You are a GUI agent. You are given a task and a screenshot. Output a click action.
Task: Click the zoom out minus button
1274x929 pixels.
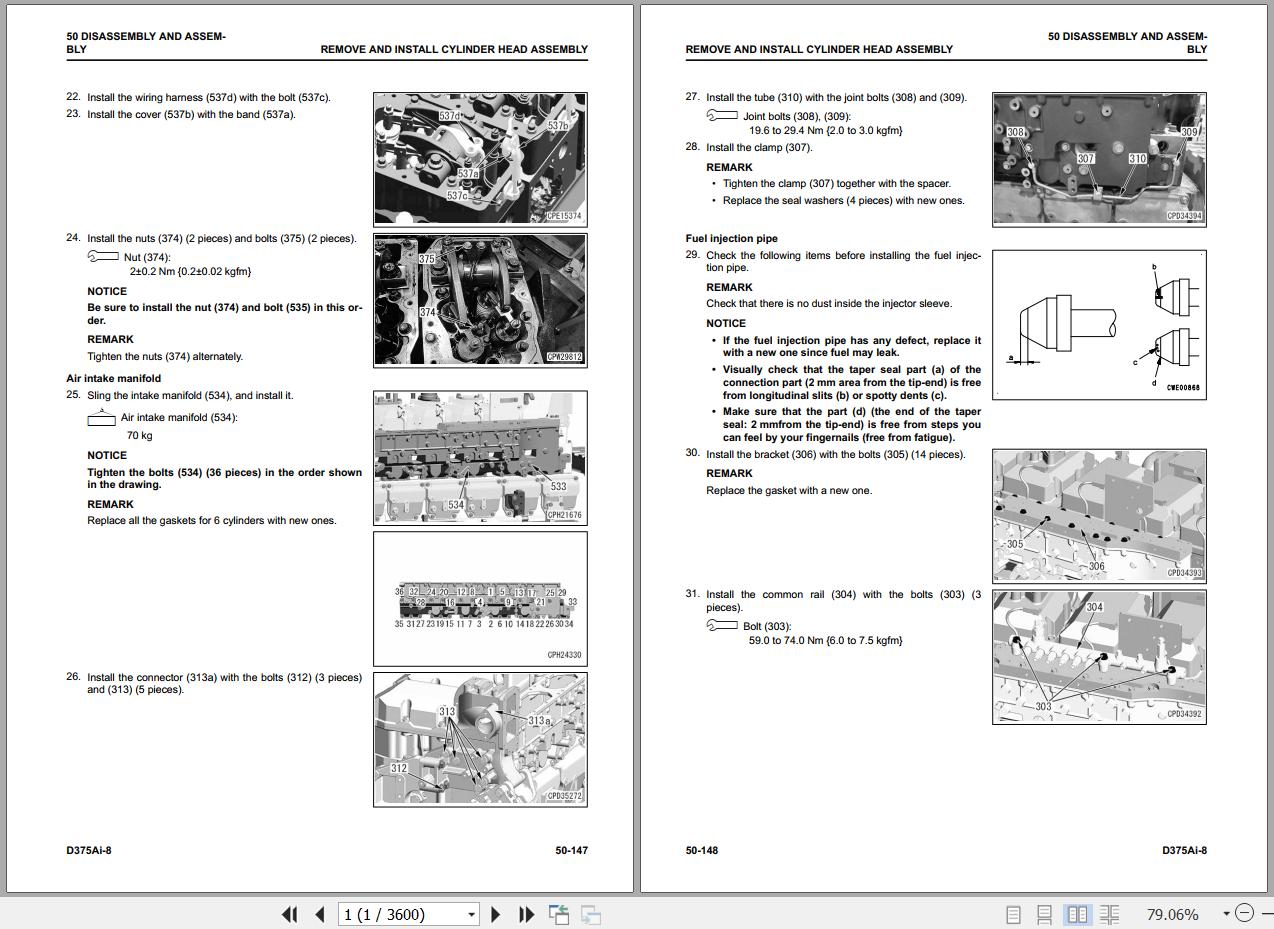click(1244, 913)
